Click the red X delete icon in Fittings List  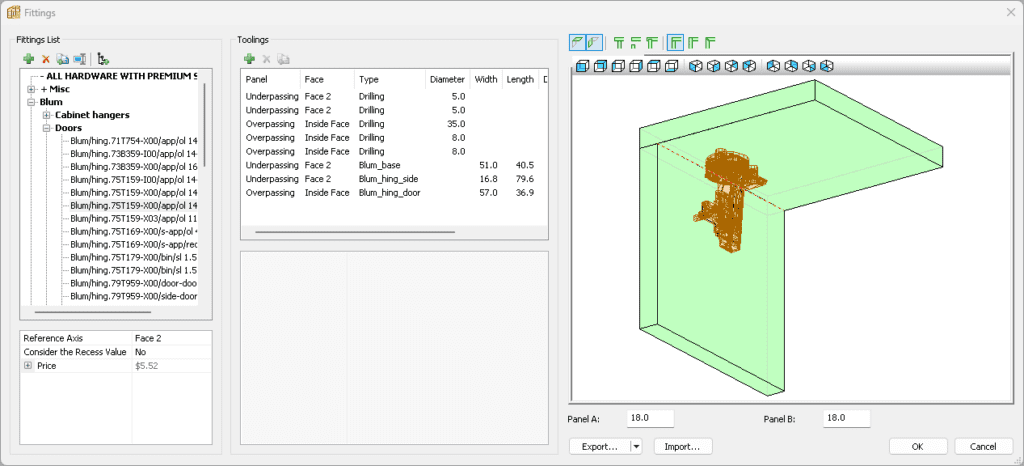[x=45, y=60]
